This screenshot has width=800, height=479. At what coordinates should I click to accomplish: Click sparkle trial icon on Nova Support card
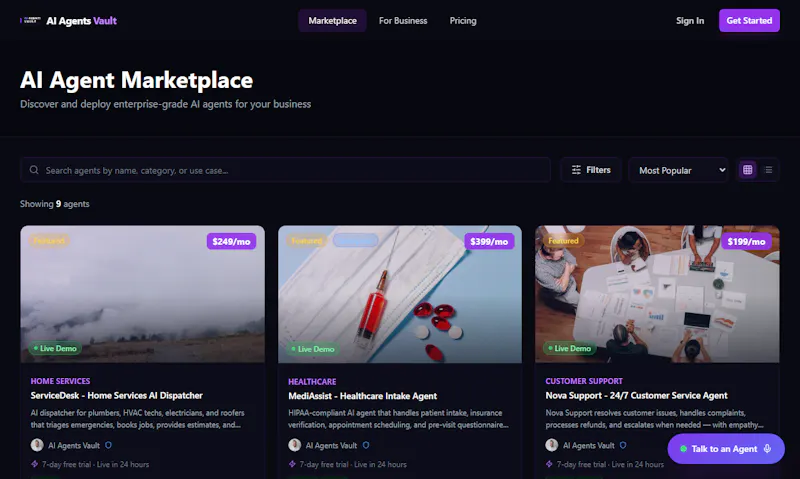pos(549,464)
